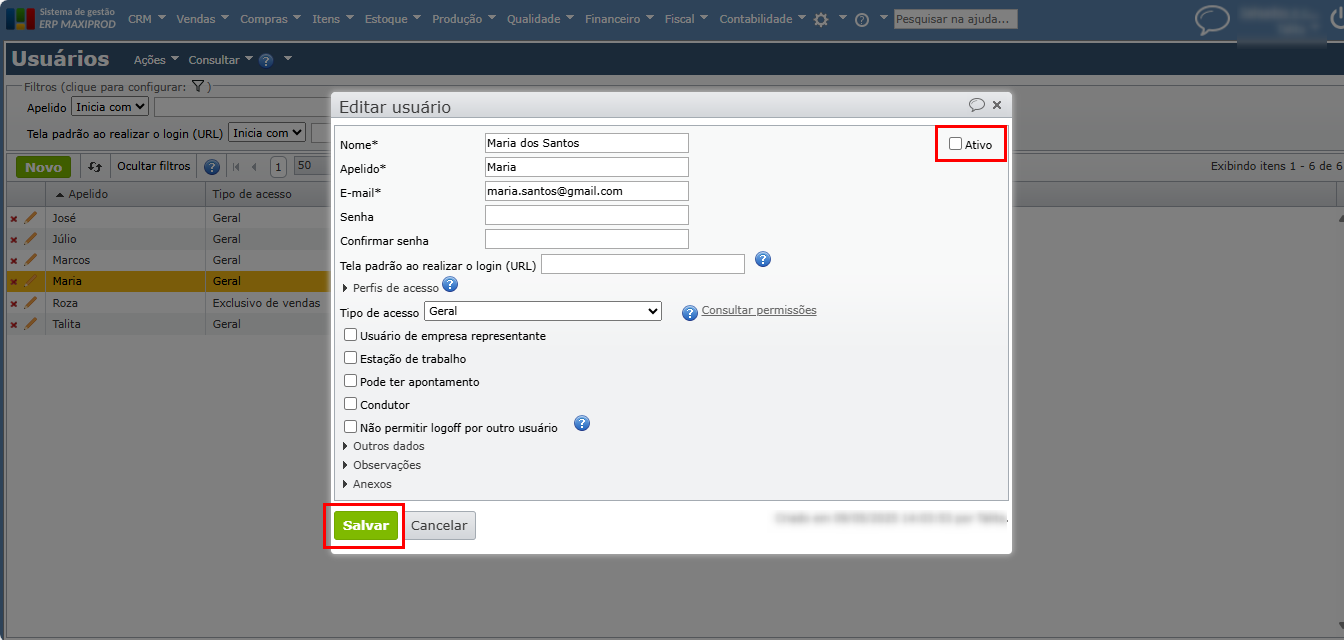Edit user Roza with the pencil icon
This screenshot has width=1344, height=640.
coord(31,302)
